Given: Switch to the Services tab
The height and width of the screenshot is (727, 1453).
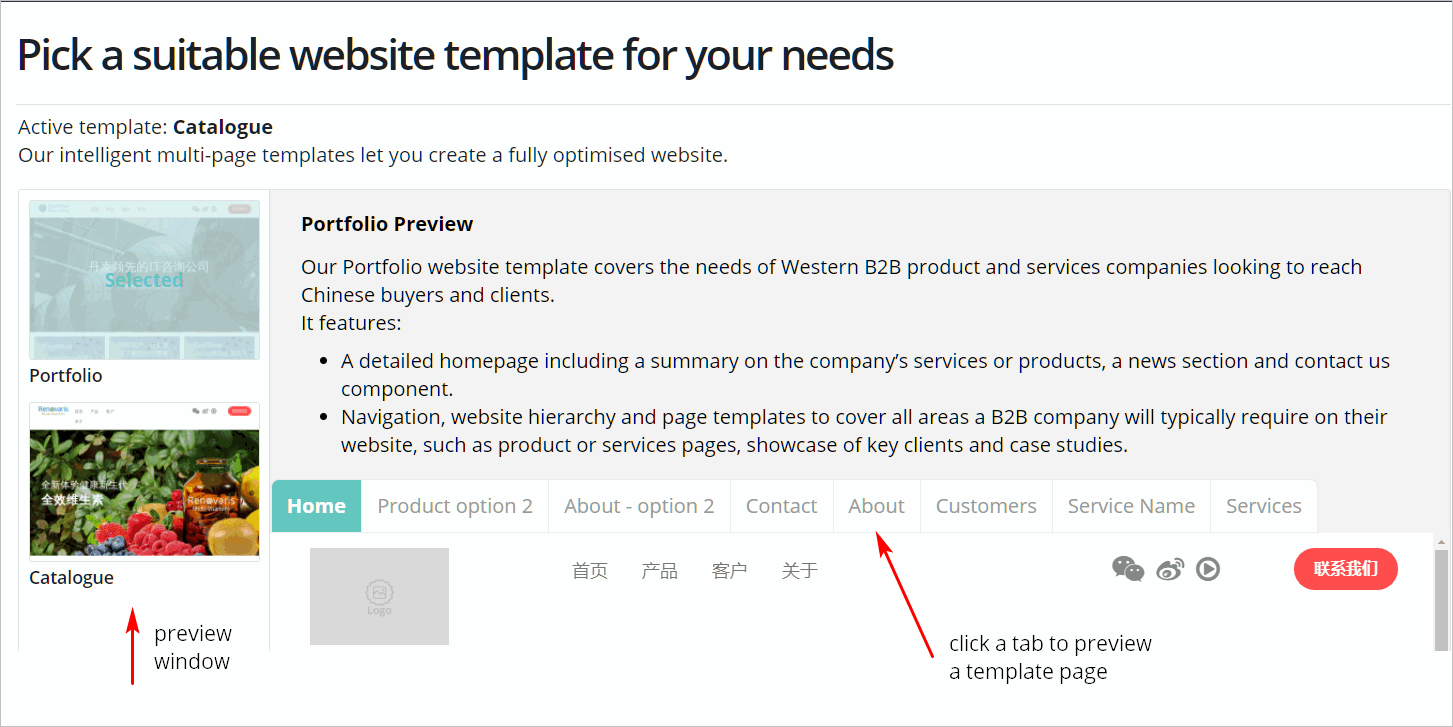Looking at the screenshot, I should pos(1263,506).
